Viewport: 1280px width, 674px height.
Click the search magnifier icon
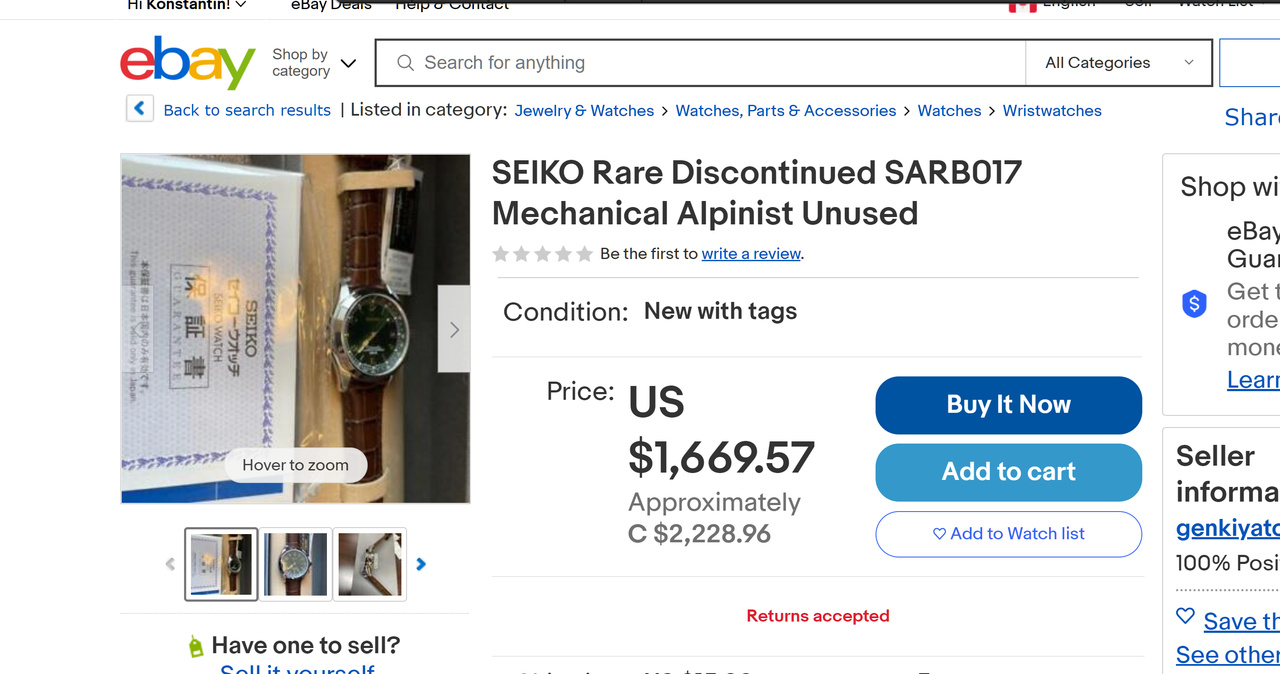tap(405, 63)
